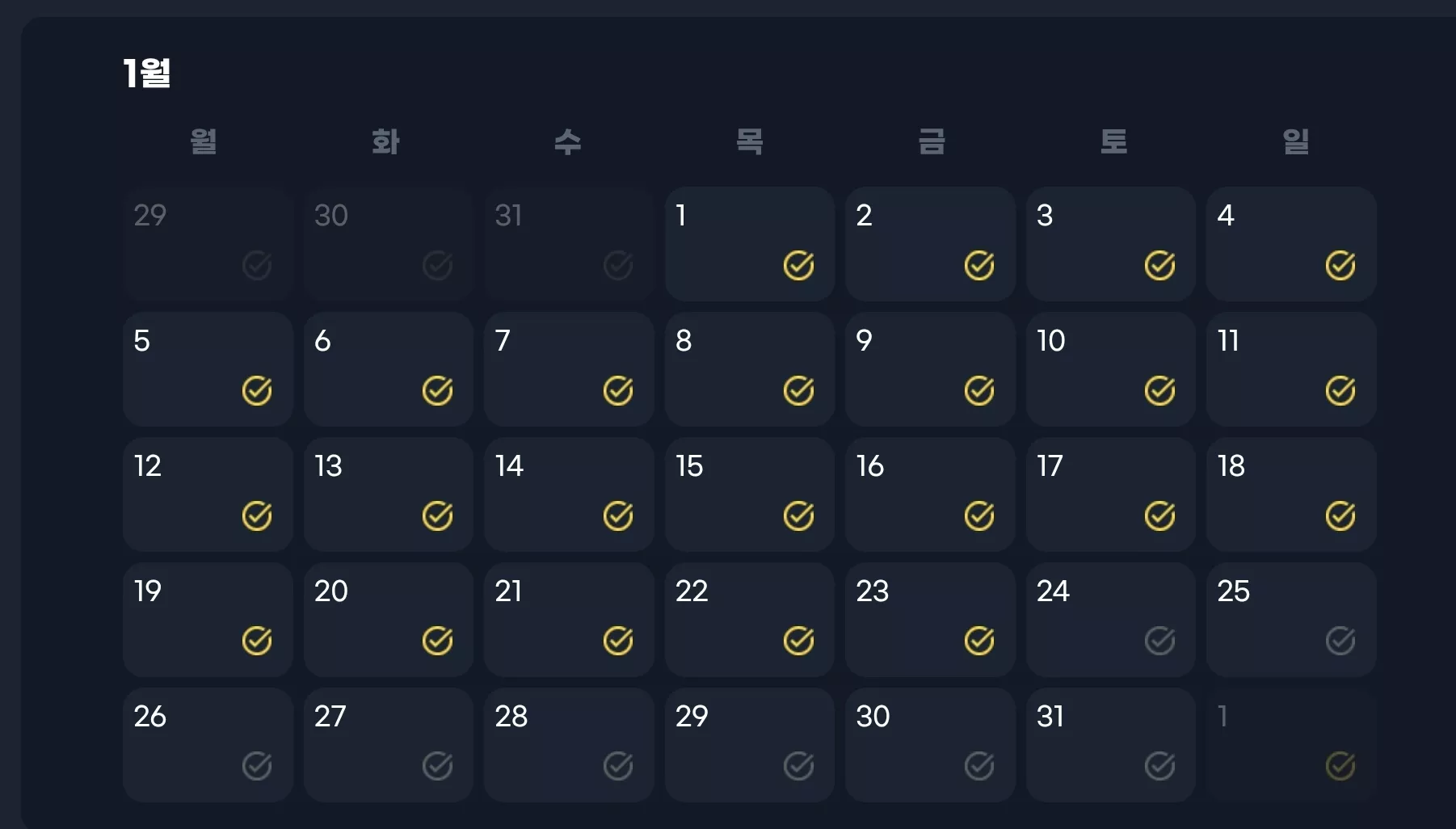Select the day 5 calendar cell
This screenshot has width=1456, height=829.
[x=208, y=369]
